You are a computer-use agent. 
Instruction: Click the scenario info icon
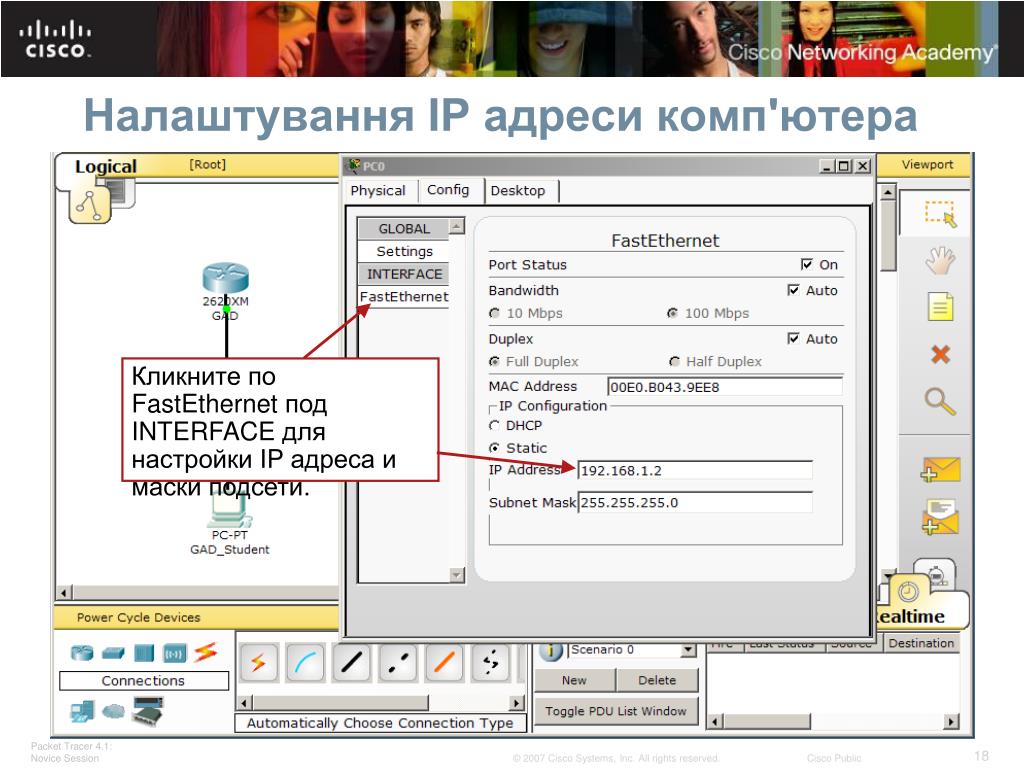pos(551,651)
